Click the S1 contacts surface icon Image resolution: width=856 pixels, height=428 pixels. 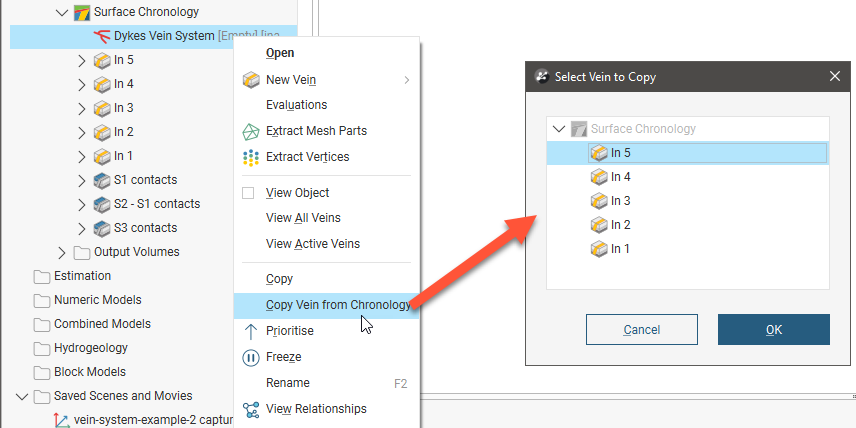click(102, 180)
